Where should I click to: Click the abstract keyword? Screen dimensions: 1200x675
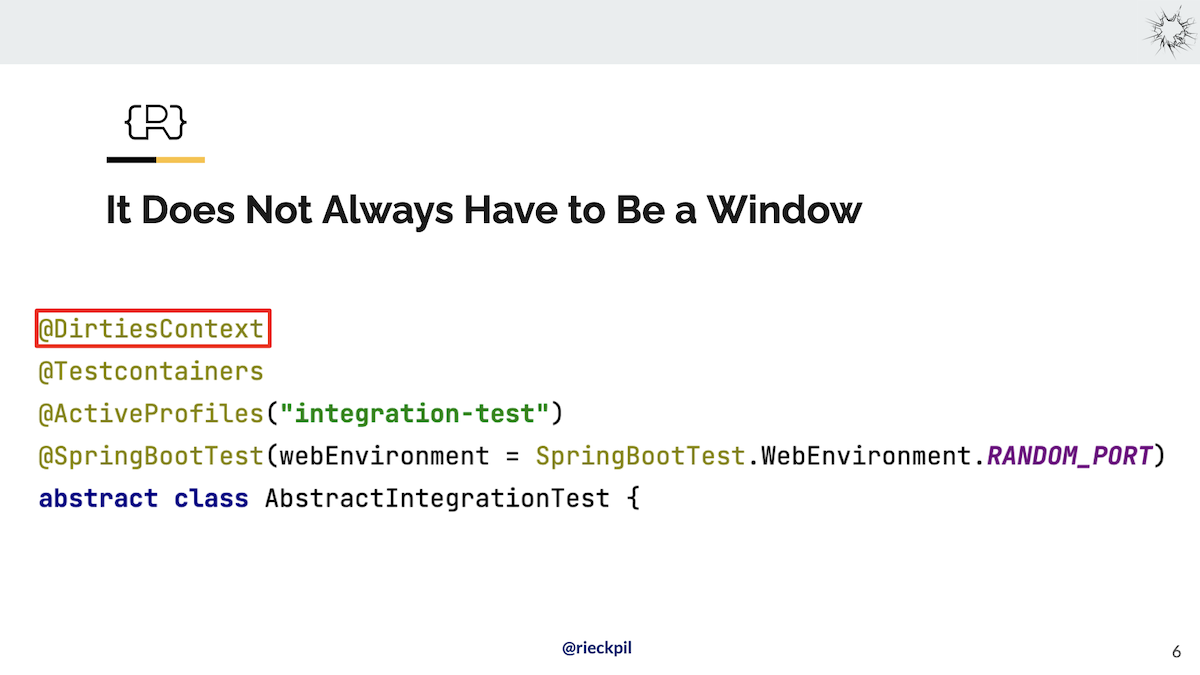(98, 497)
